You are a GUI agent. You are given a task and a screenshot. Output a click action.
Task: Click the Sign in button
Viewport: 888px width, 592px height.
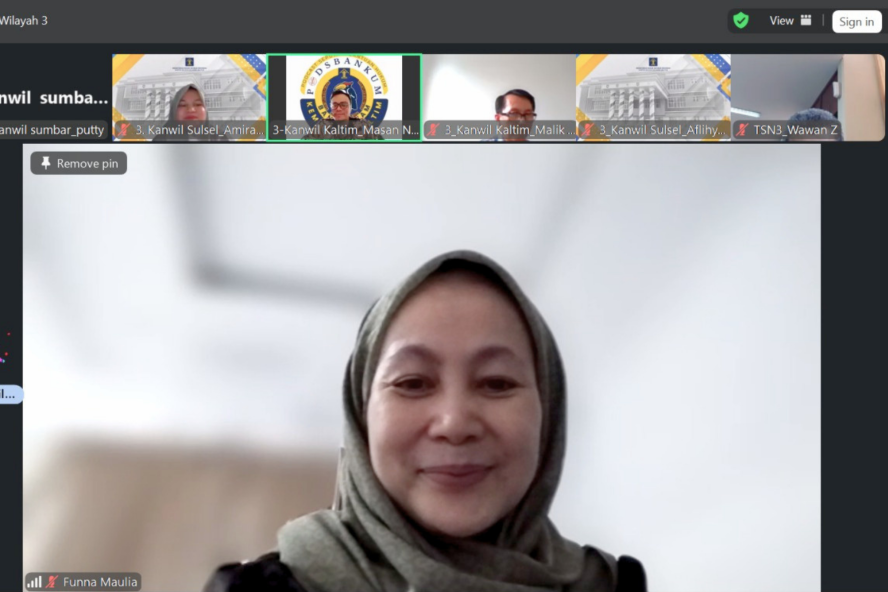tap(856, 22)
